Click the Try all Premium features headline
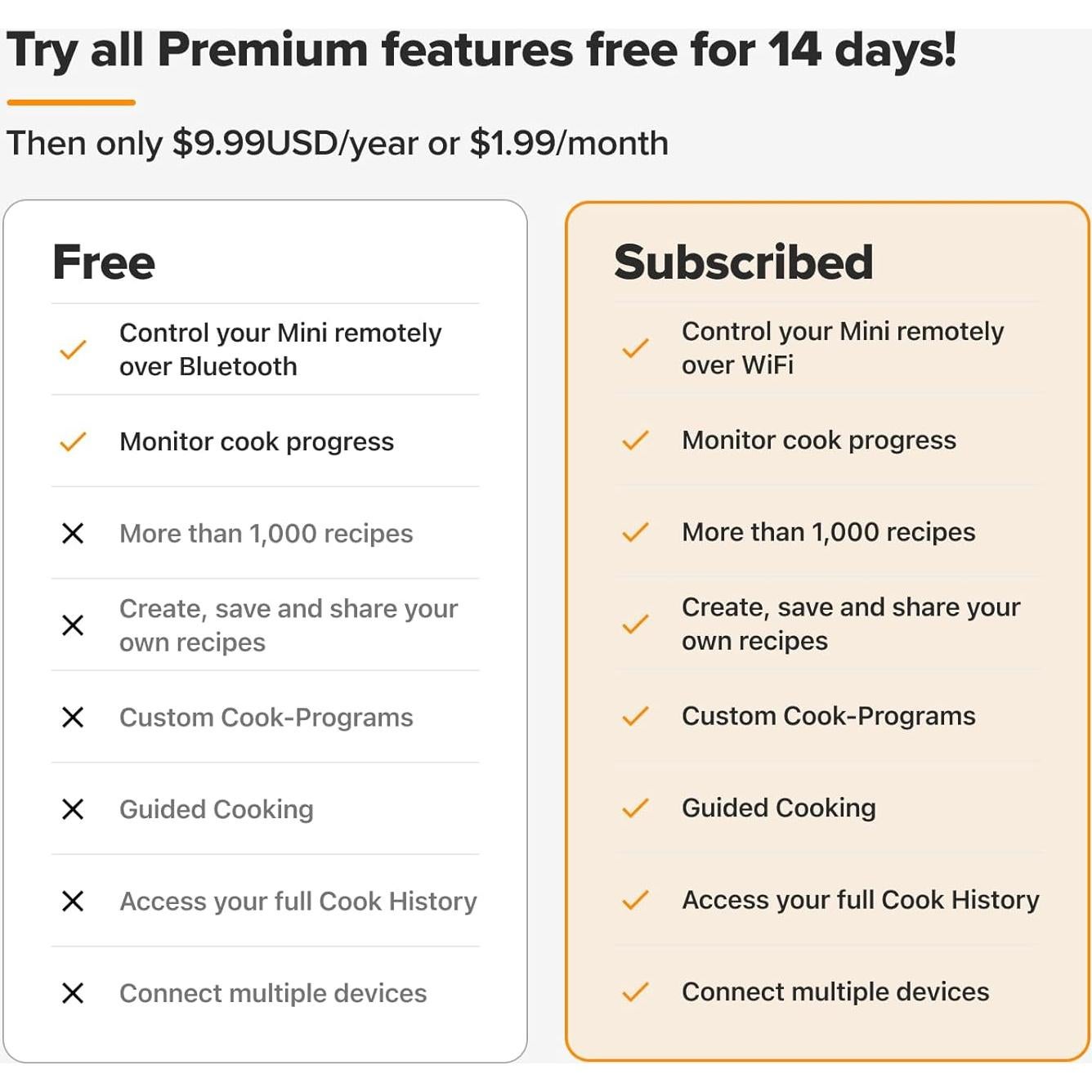The image size is (1092, 1092). (481, 51)
